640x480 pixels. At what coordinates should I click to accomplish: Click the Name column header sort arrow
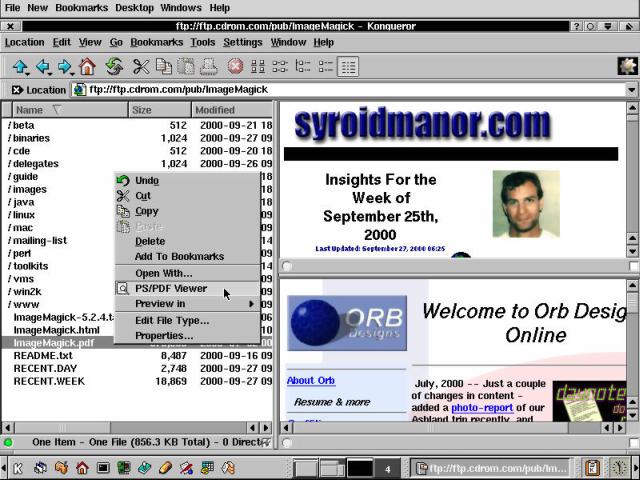[57, 110]
